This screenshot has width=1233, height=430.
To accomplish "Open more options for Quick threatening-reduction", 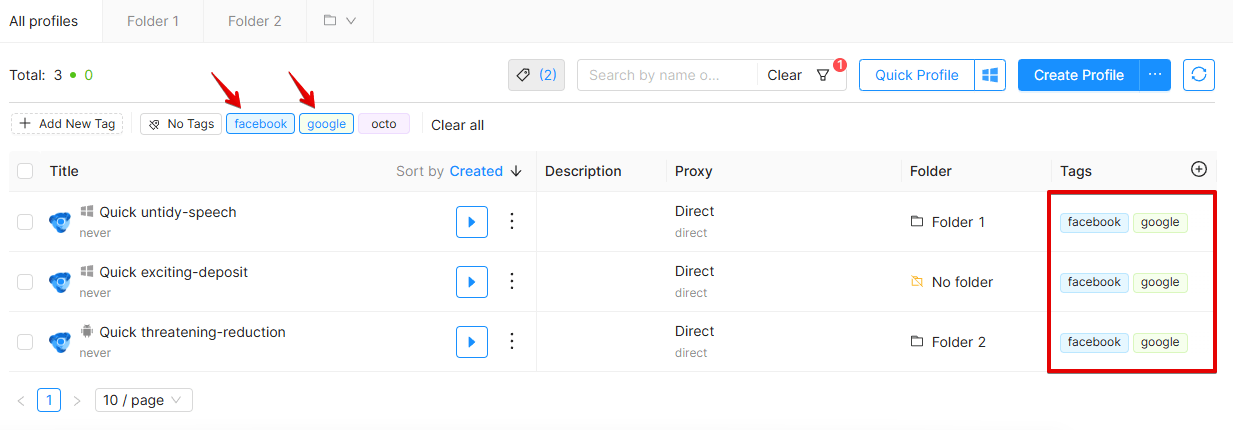I will [512, 342].
